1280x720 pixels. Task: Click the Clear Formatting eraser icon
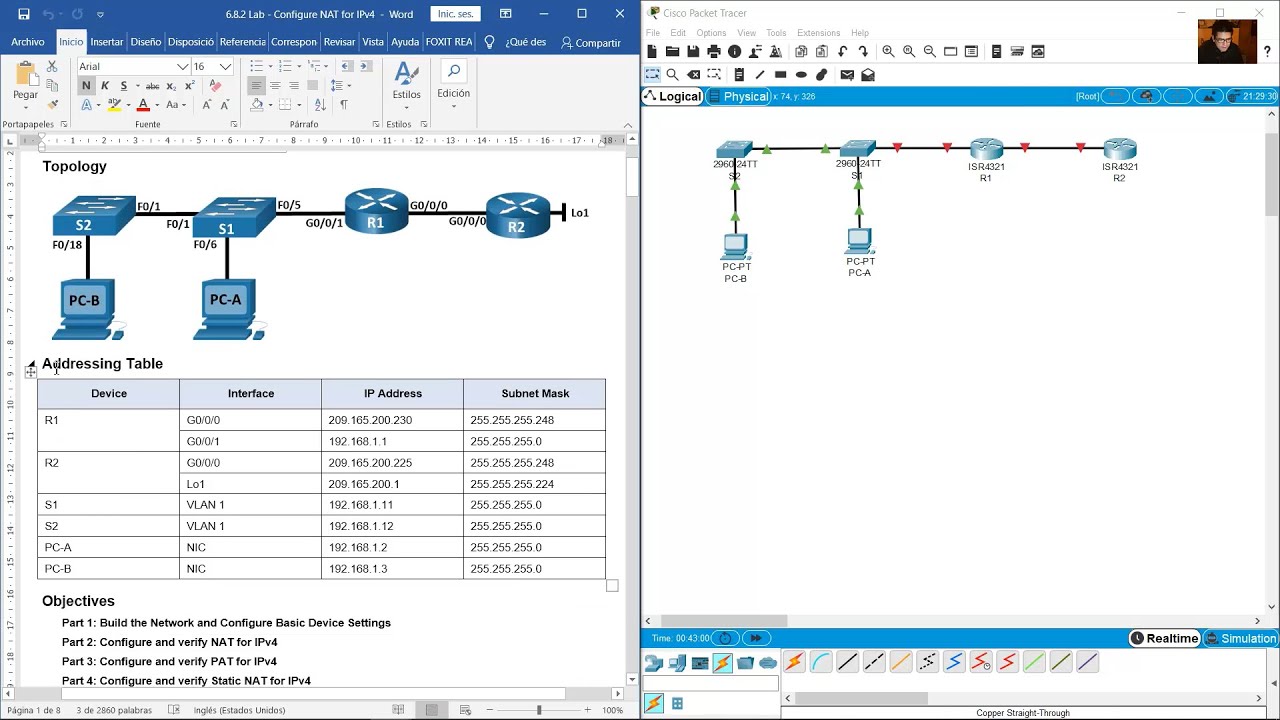click(215, 85)
